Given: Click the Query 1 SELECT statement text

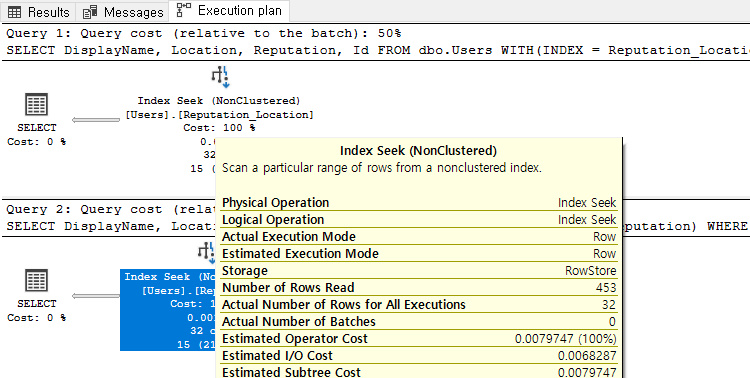Looking at the screenshot, I should click(x=378, y=50).
